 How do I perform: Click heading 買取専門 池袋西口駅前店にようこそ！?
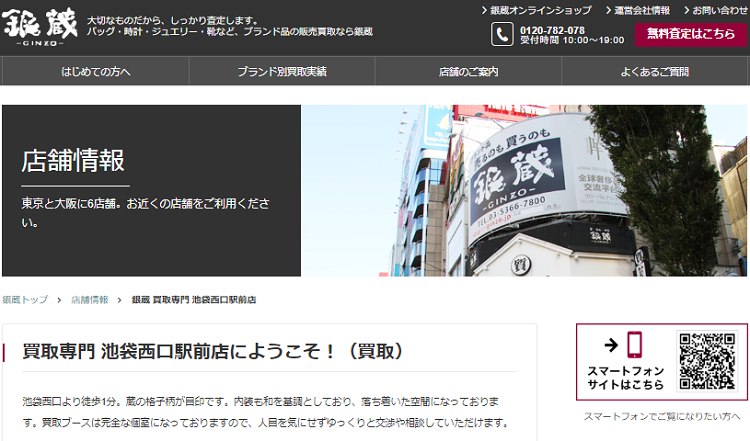coord(213,351)
